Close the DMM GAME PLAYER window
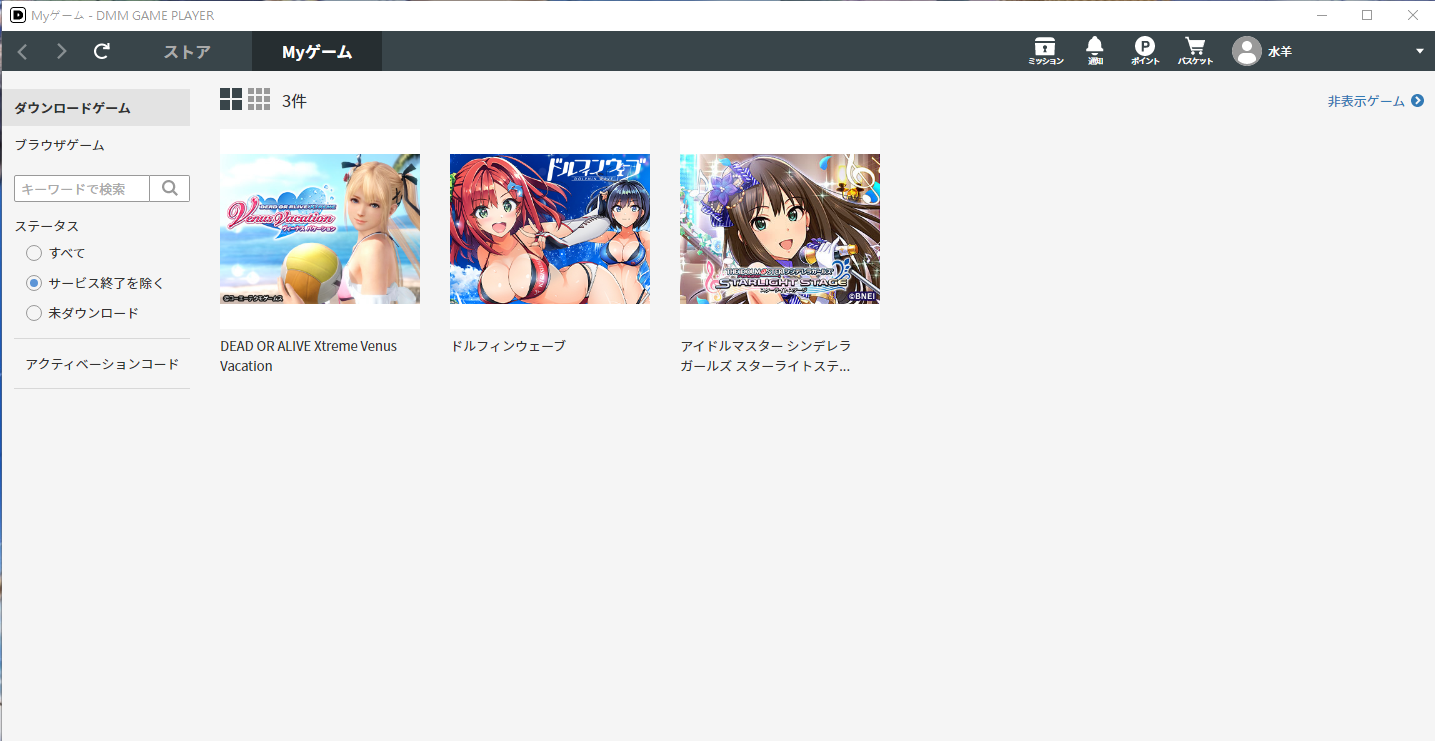 click(1412, 15)
